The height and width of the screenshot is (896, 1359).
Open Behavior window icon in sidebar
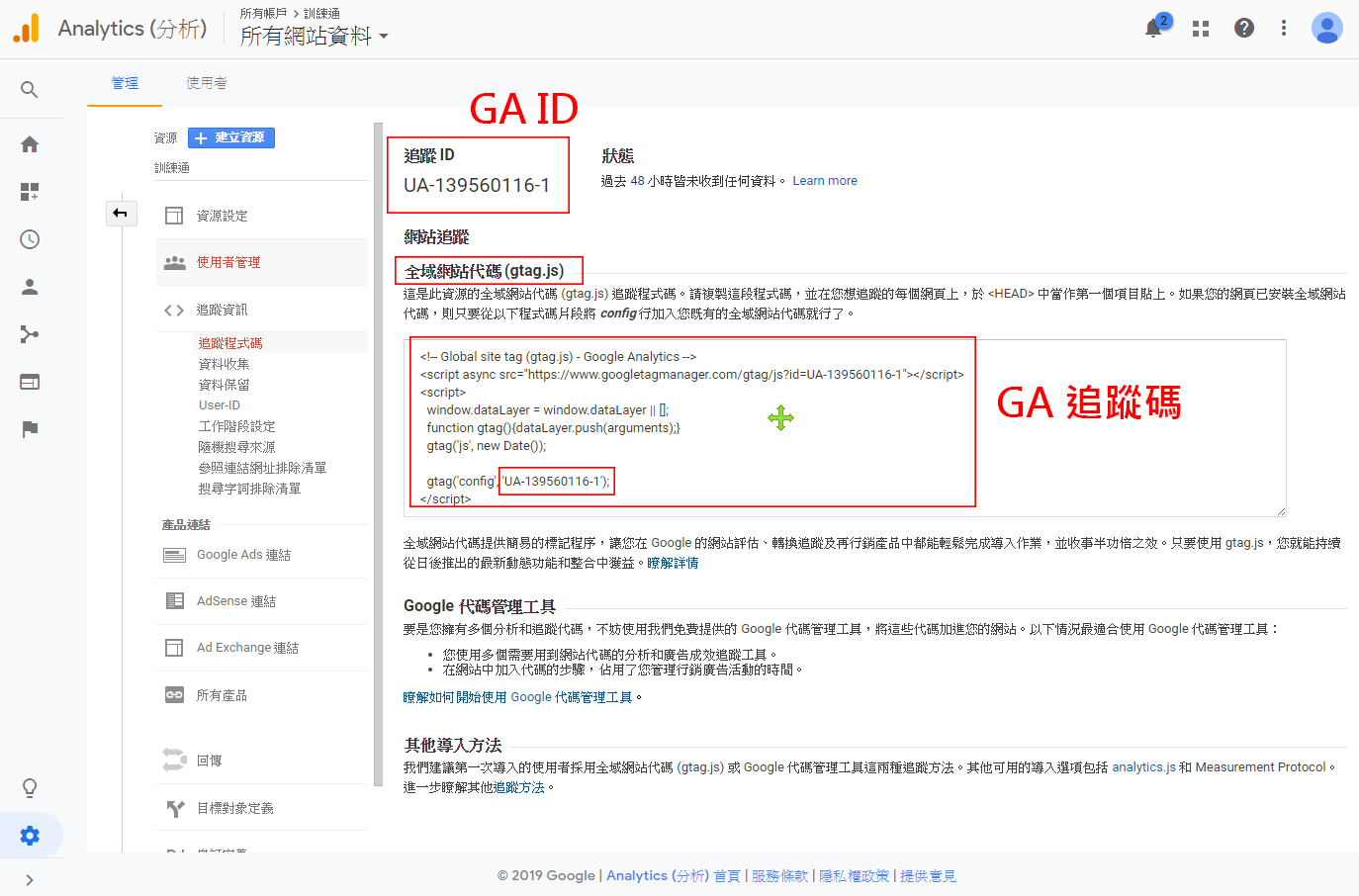[30, 382]
